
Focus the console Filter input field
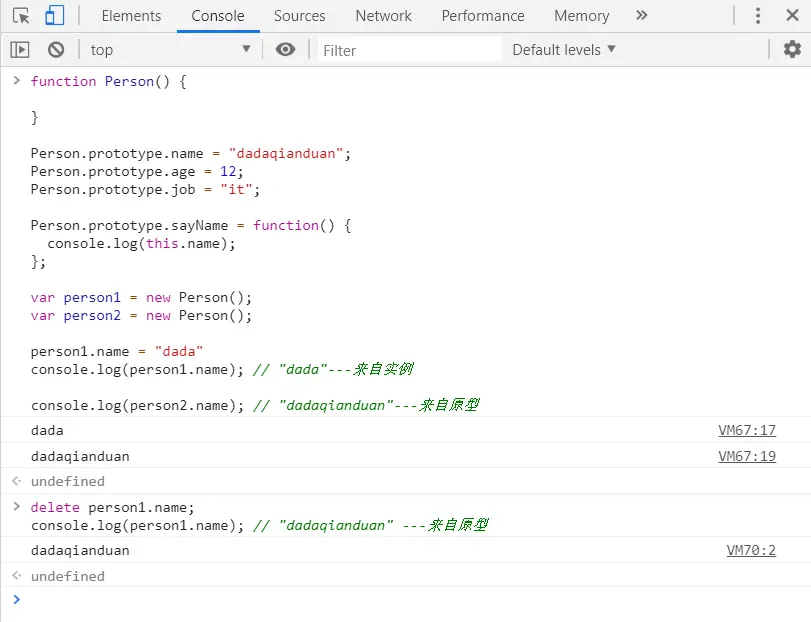(x=409, y=50)
